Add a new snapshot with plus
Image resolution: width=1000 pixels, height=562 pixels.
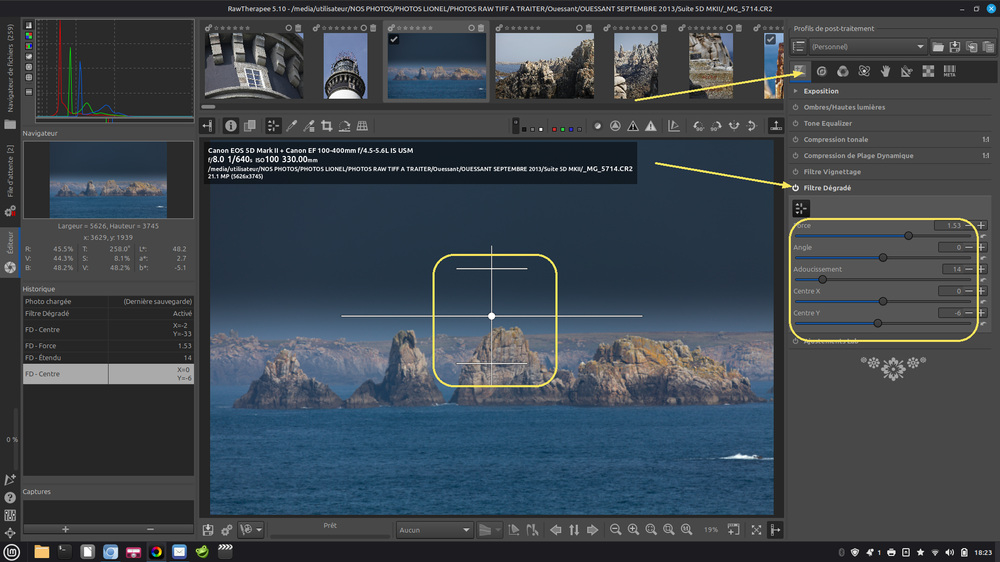coord(65,529)
